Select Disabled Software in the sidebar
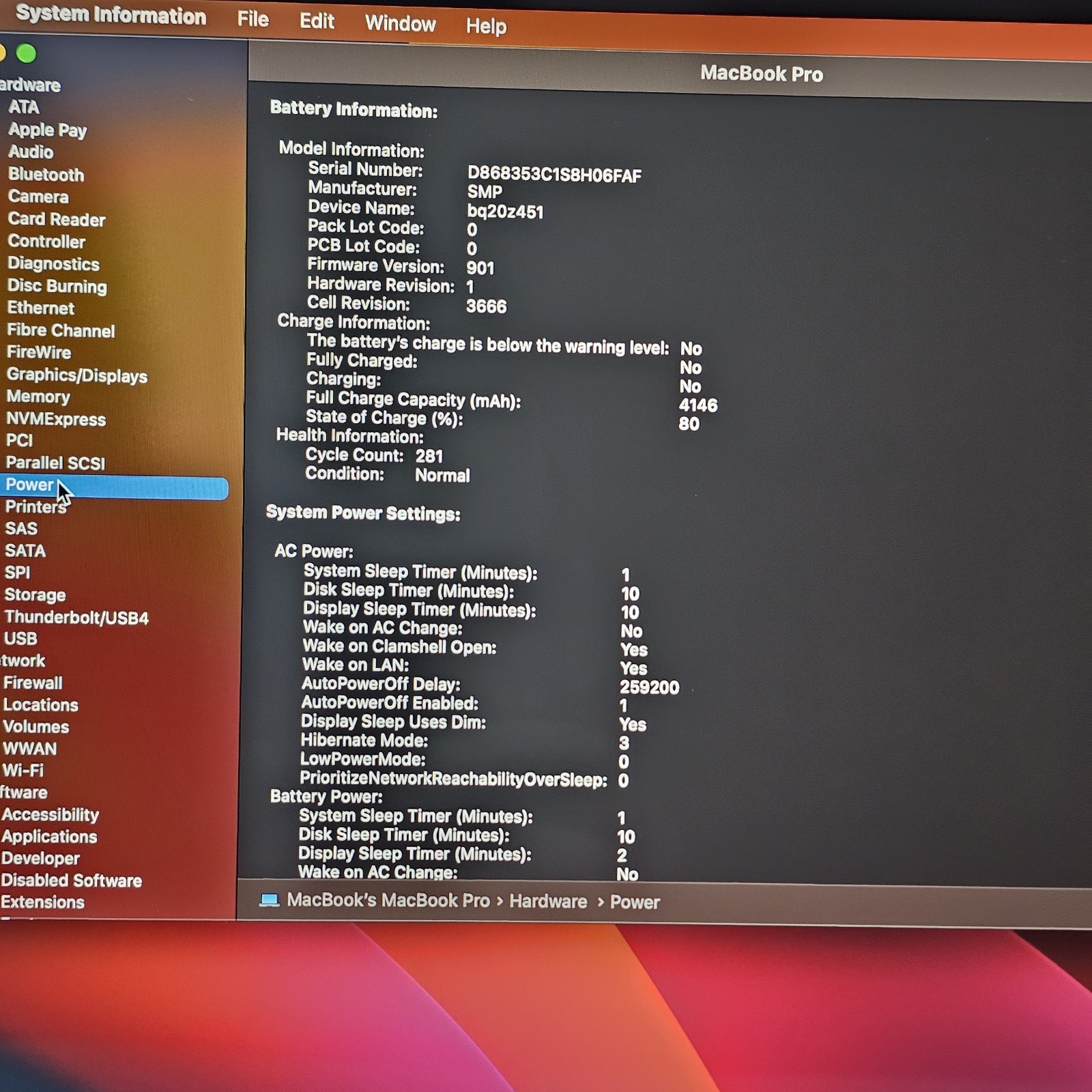The image size is (1092, 1092). coord(72,880)
